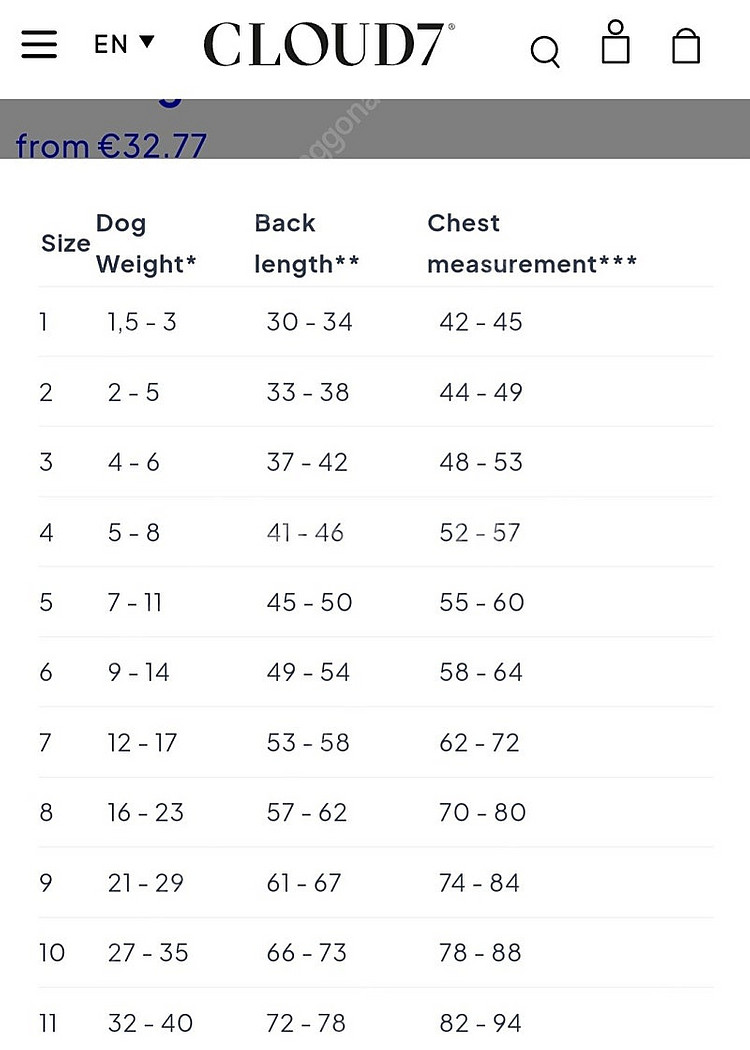This screenshot has height=1050, width=750.
Task: Click the size 1 row weight 1,5 - 3
Action: (x=142, y=322)
